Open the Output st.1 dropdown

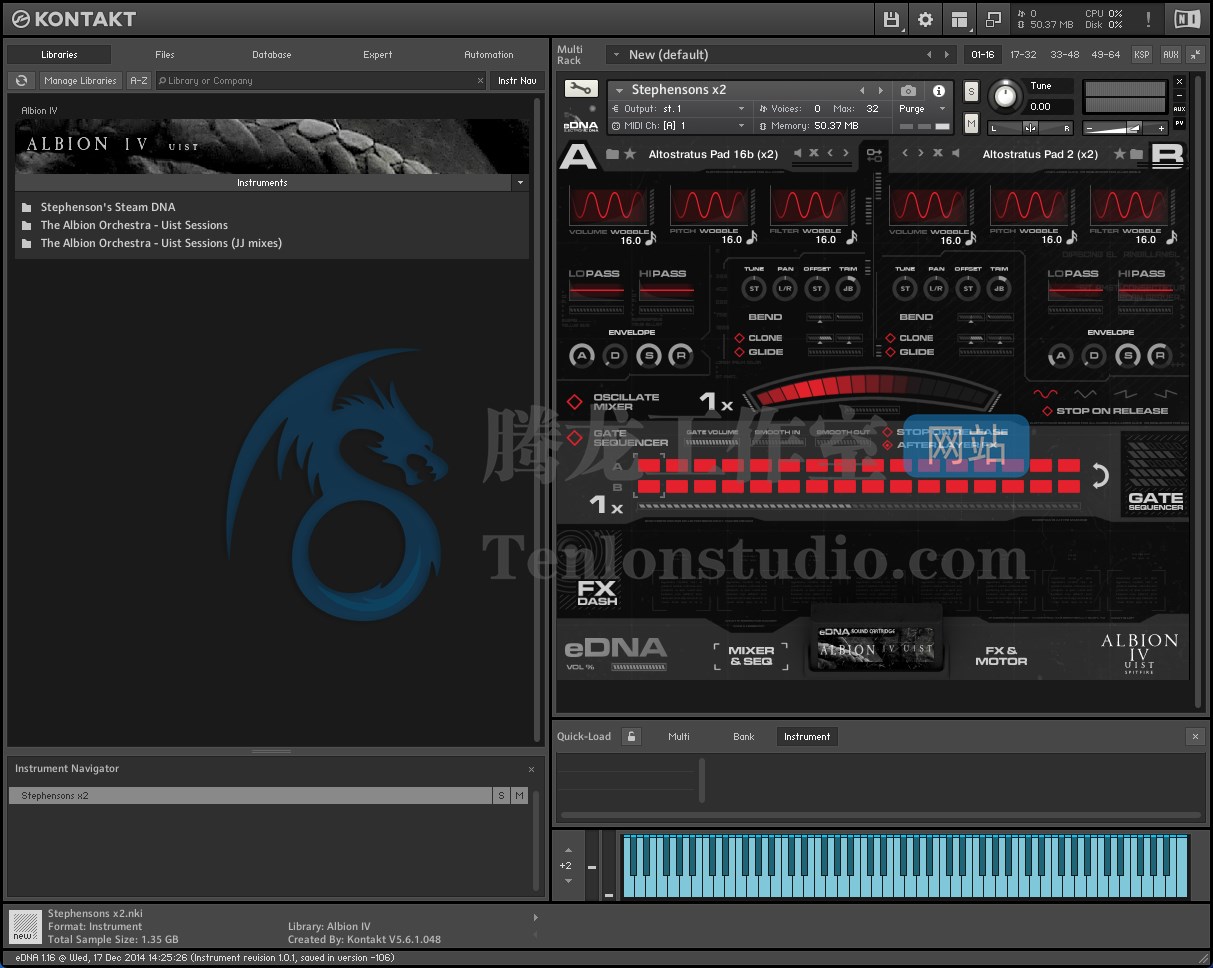pos(680,108)
